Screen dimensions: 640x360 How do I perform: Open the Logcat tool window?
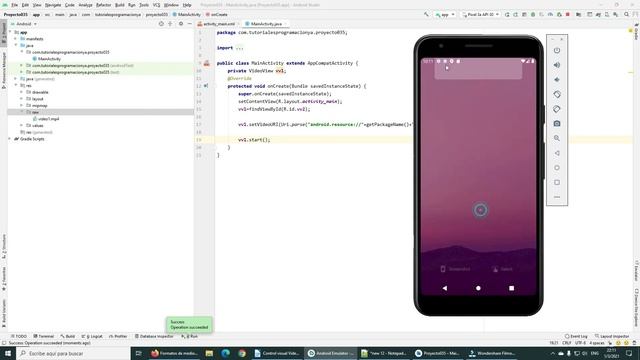click(92, 336)
